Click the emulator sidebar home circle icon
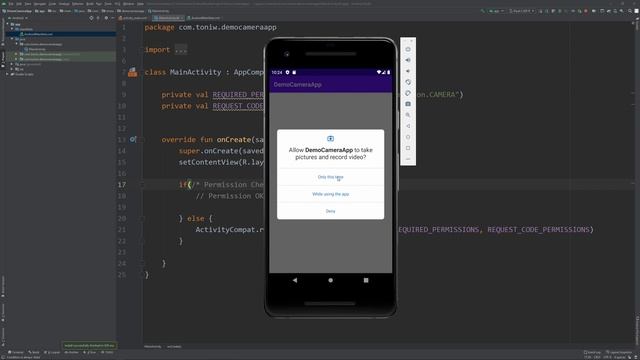The image size is (640, 360). coord(408,137)
